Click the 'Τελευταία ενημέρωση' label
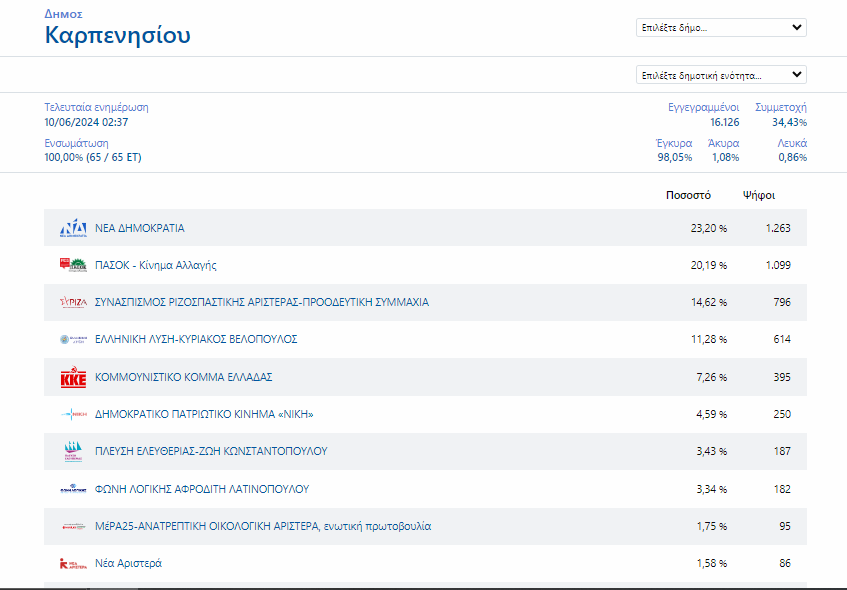Viewport: 847px width, 590px height. 96,107
